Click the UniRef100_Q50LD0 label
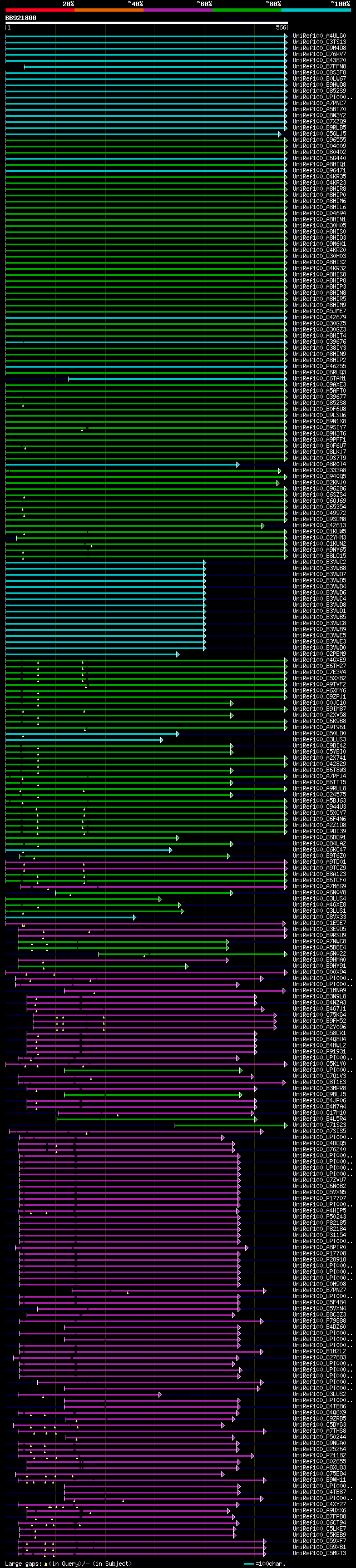 (319, 734)
